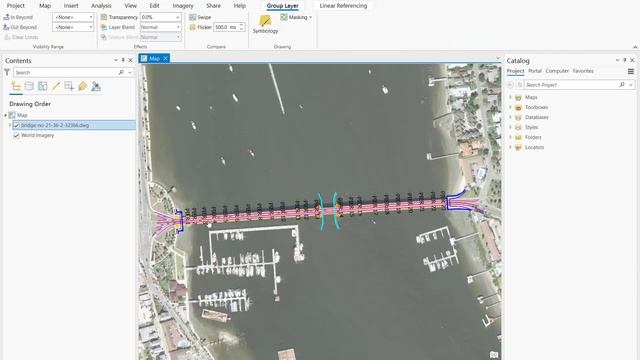The height and width of the screenshot is (360, 640).
Task: Click the Clear Limits button
Action: [21, 37]
